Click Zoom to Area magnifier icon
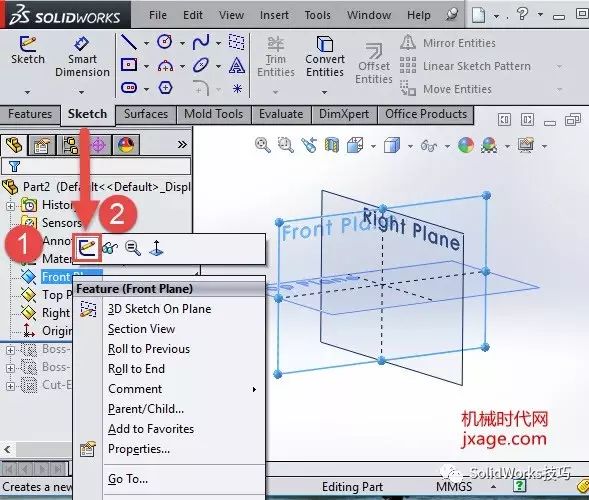Screen dimensions: 589x500 tap(285, 145)
